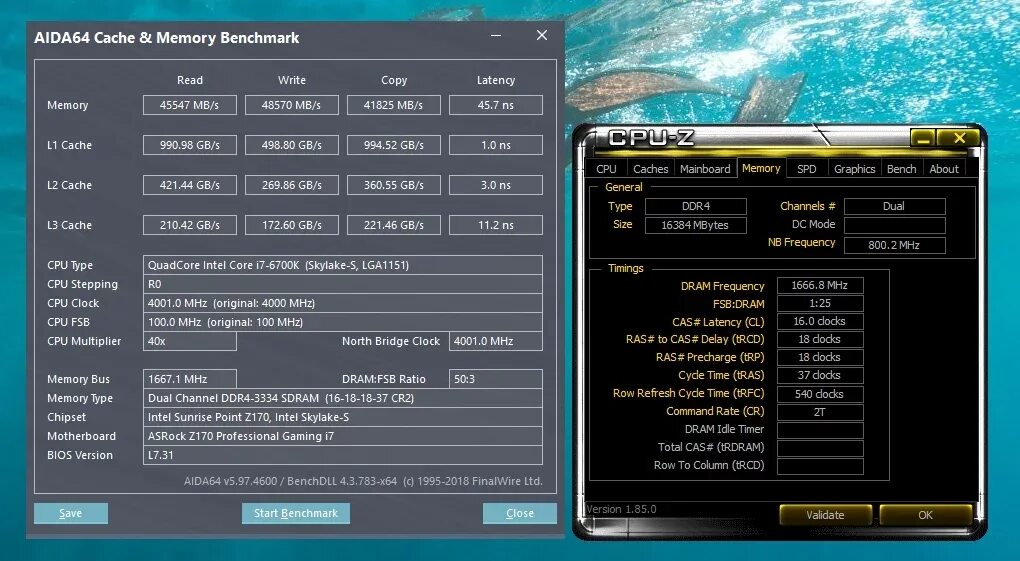Click the L1 Cache latency 1.0 ns
This screenshot has height=561, width=1020.
click(x=496, y=145)
